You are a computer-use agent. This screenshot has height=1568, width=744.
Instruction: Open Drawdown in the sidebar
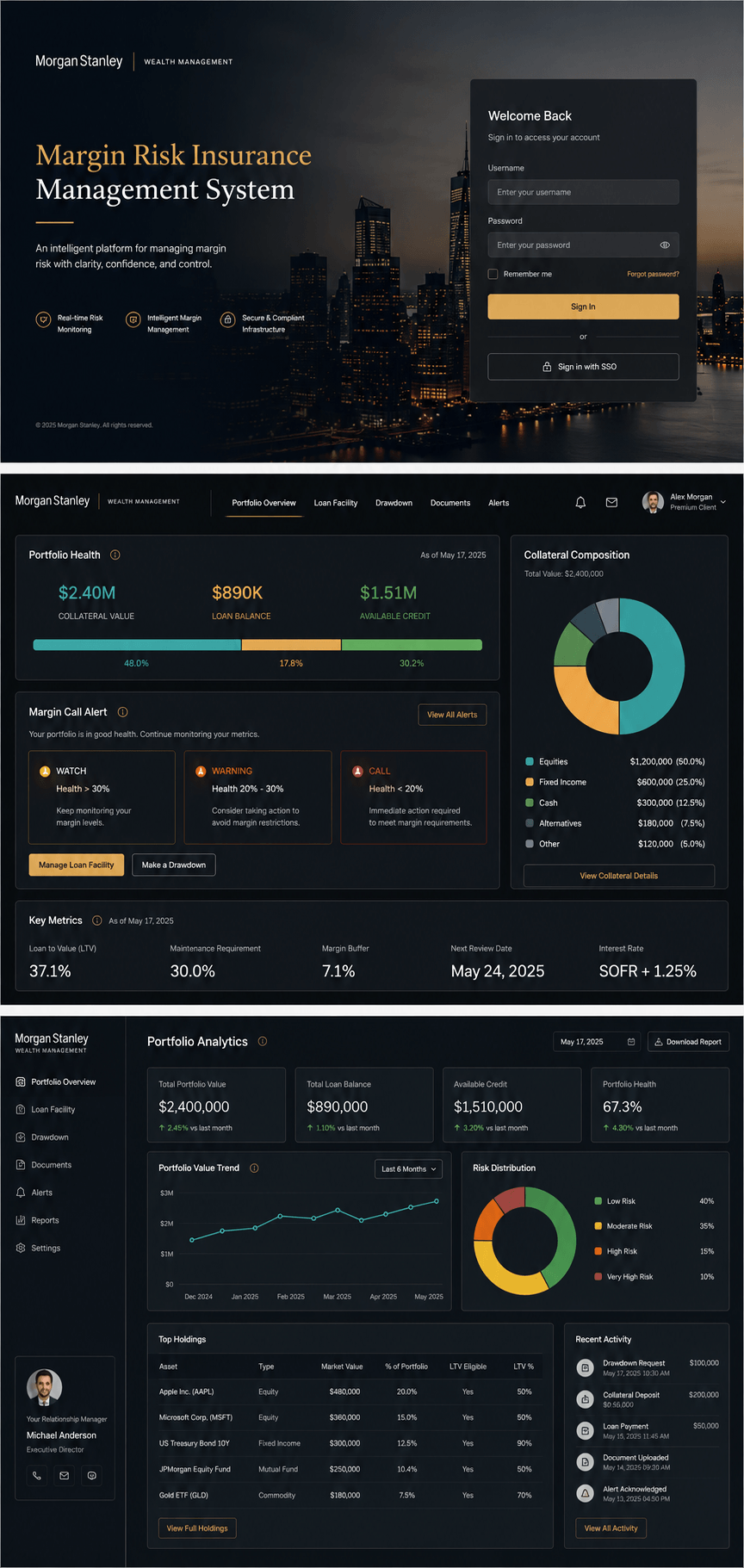pos(43,1137)
